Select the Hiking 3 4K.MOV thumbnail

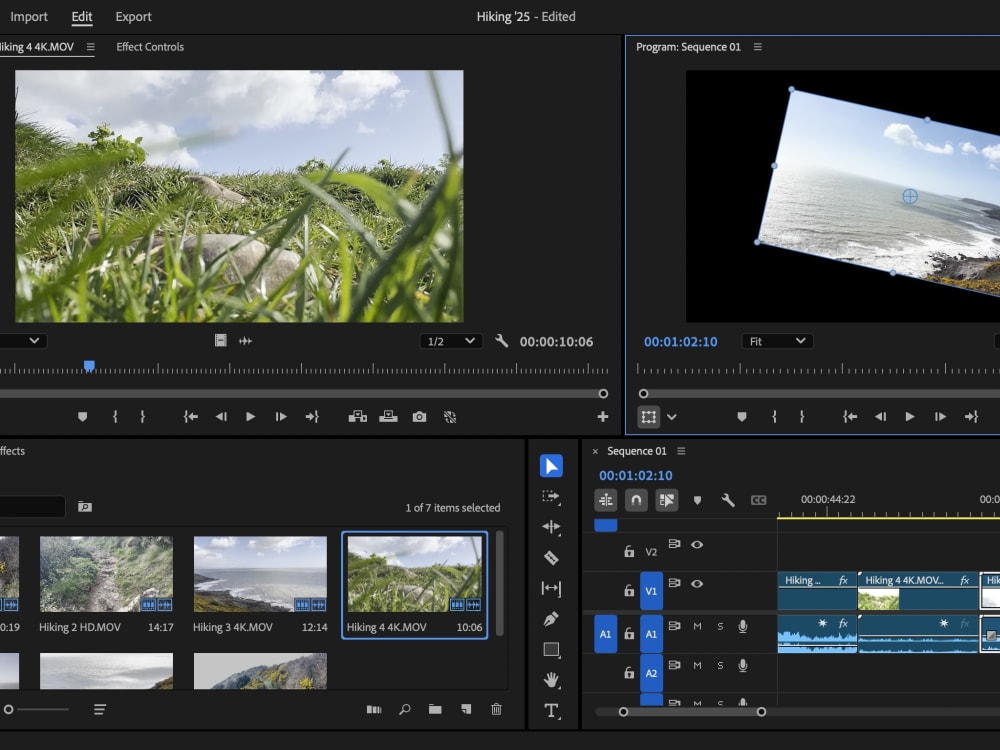pyautogui.click(x=260, y=574)
